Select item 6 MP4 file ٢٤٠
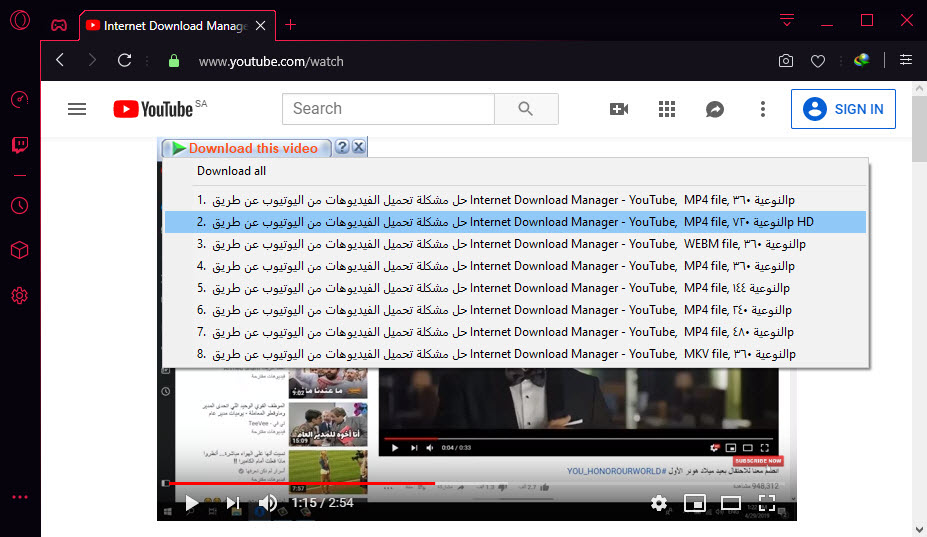The width and height of the screenshot is (927, 537). pyautogui.click(x=515, y=310)
